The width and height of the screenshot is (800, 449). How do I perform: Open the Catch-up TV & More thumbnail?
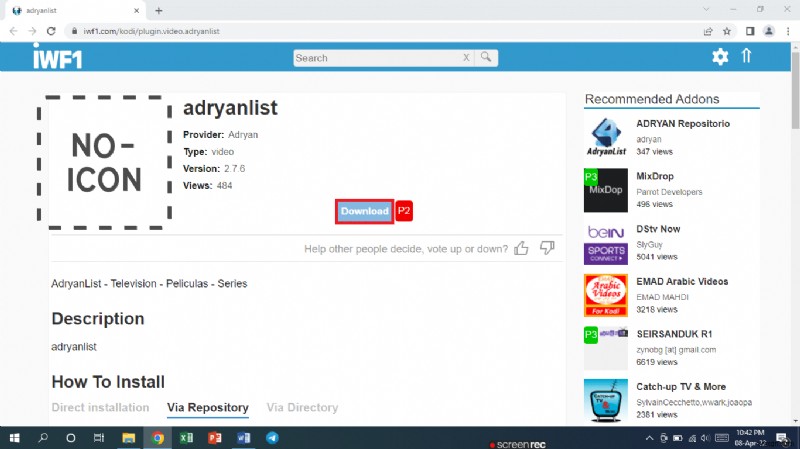click(606, 401)
